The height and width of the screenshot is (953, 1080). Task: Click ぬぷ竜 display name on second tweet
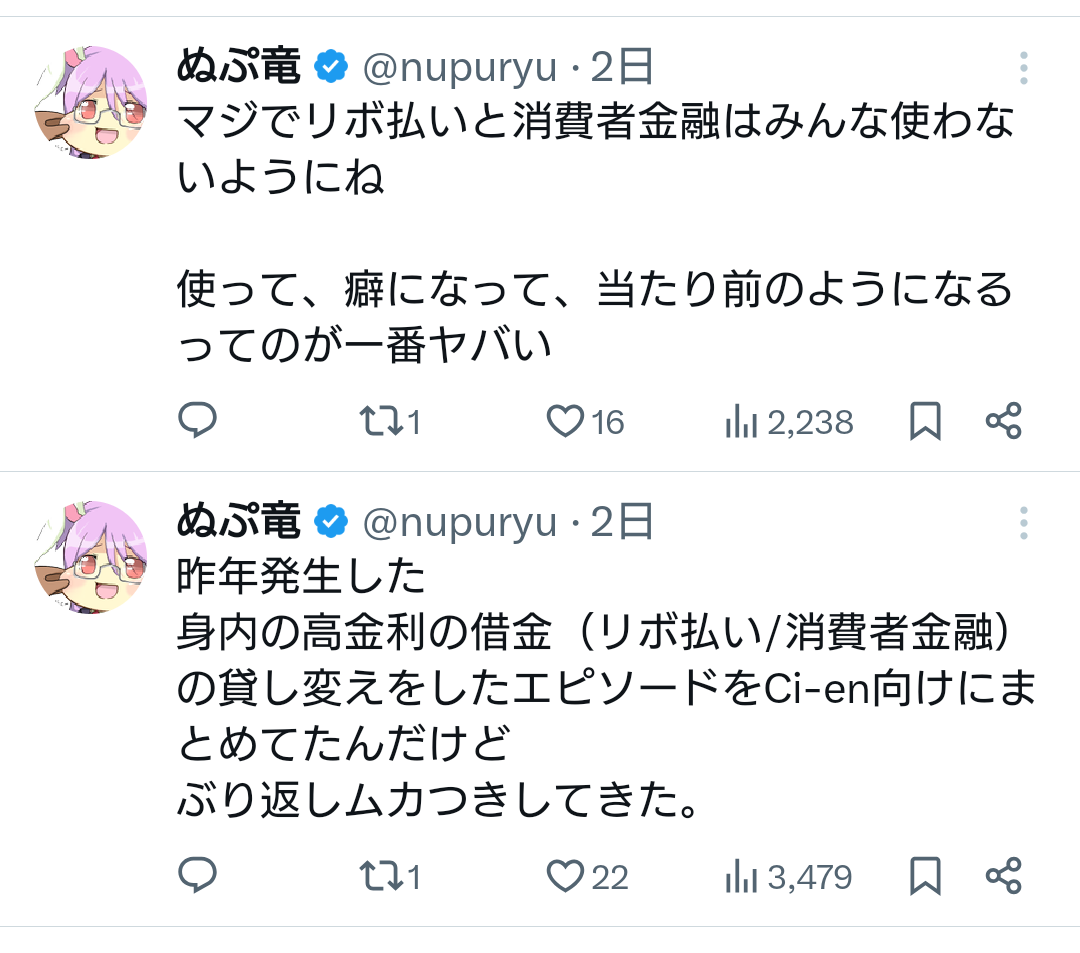(x=239, y=522)
